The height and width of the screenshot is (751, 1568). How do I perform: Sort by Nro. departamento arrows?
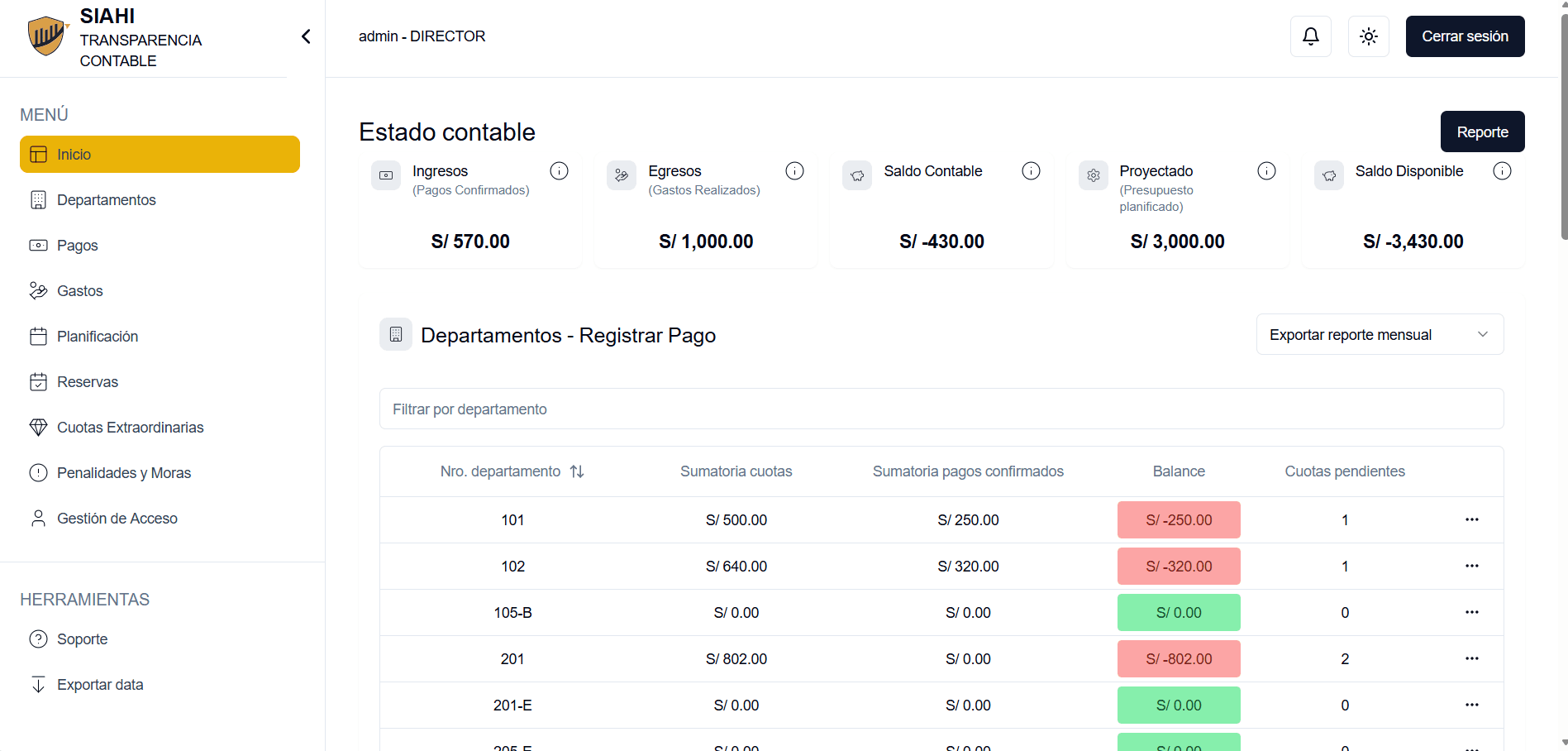point(577,471)
